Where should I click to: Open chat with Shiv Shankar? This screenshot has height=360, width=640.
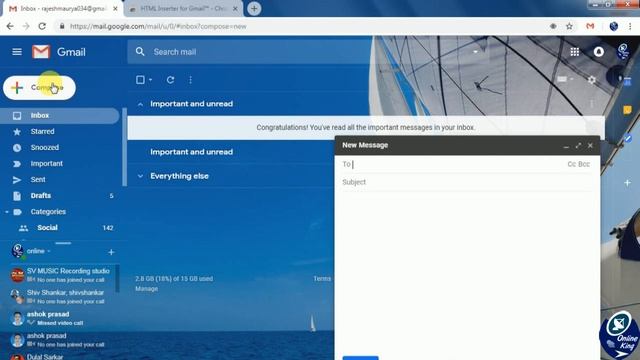point(60,297)
